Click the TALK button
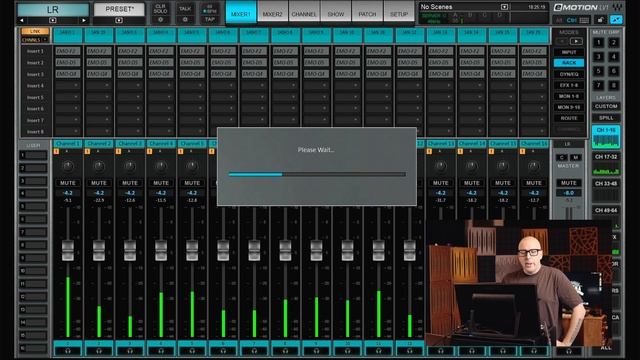640x360 pixels. click(185, 9)
